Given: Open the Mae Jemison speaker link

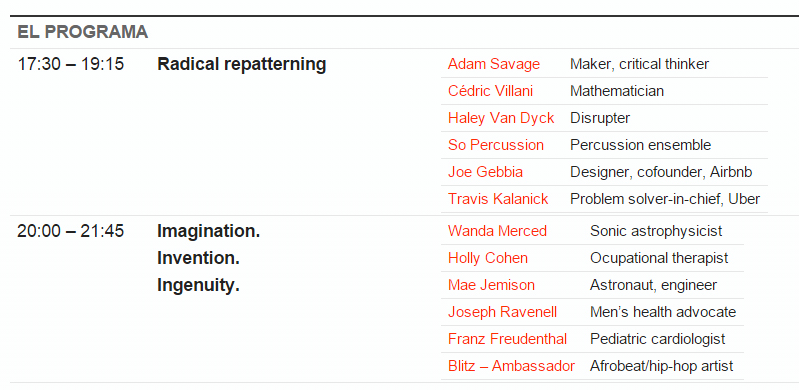Looking at the screenshot, I should click(491, 285).
